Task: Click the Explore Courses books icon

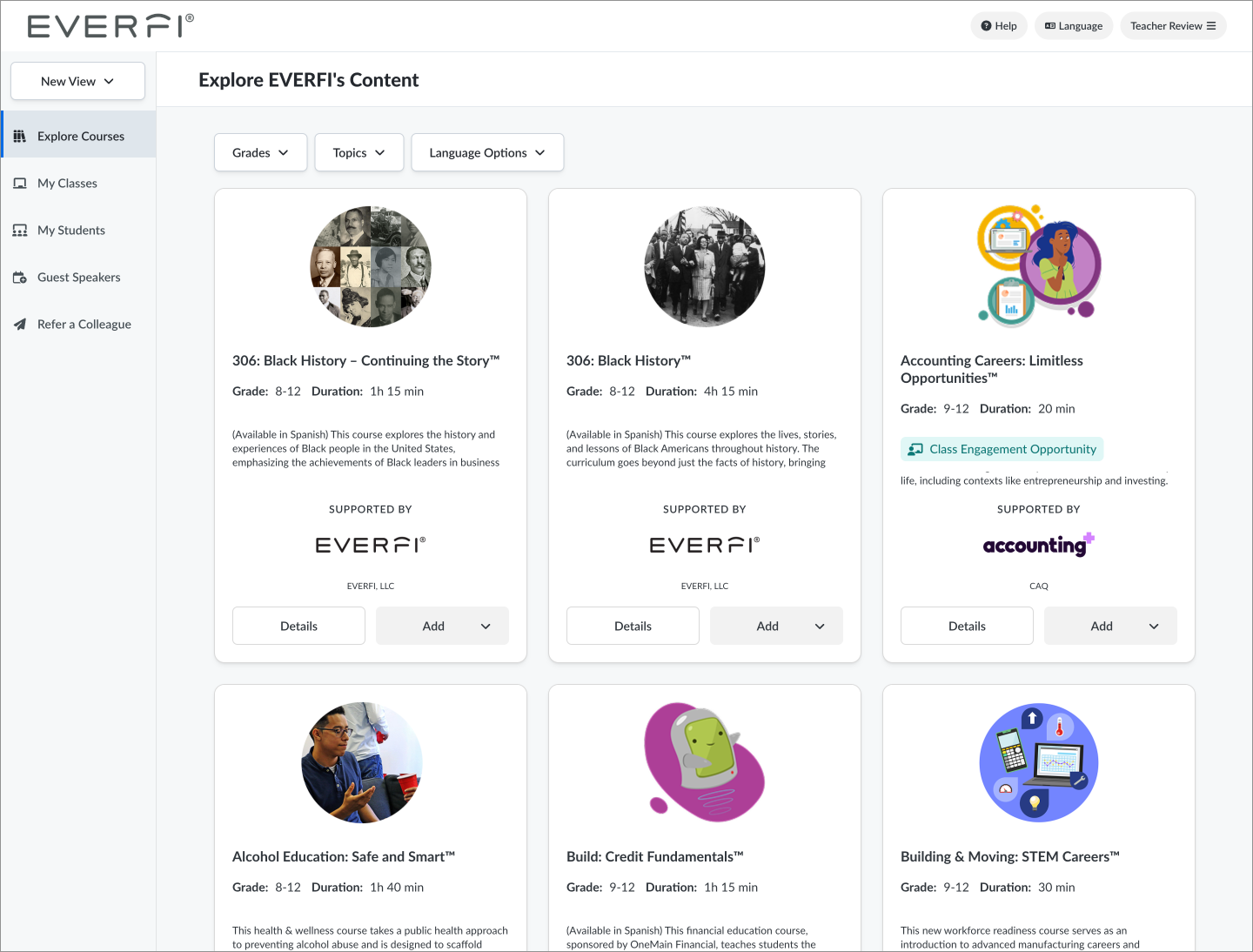Action: click(x=20, y=136)
